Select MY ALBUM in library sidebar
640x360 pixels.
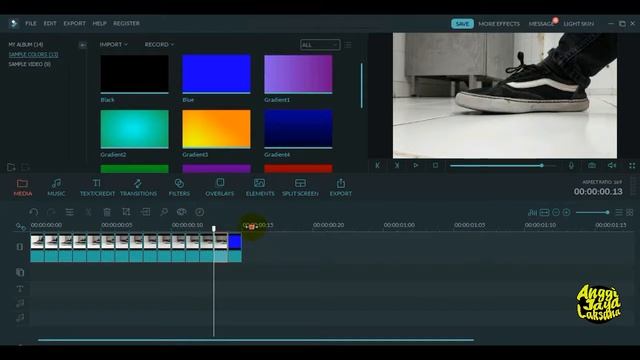[26, 44]
